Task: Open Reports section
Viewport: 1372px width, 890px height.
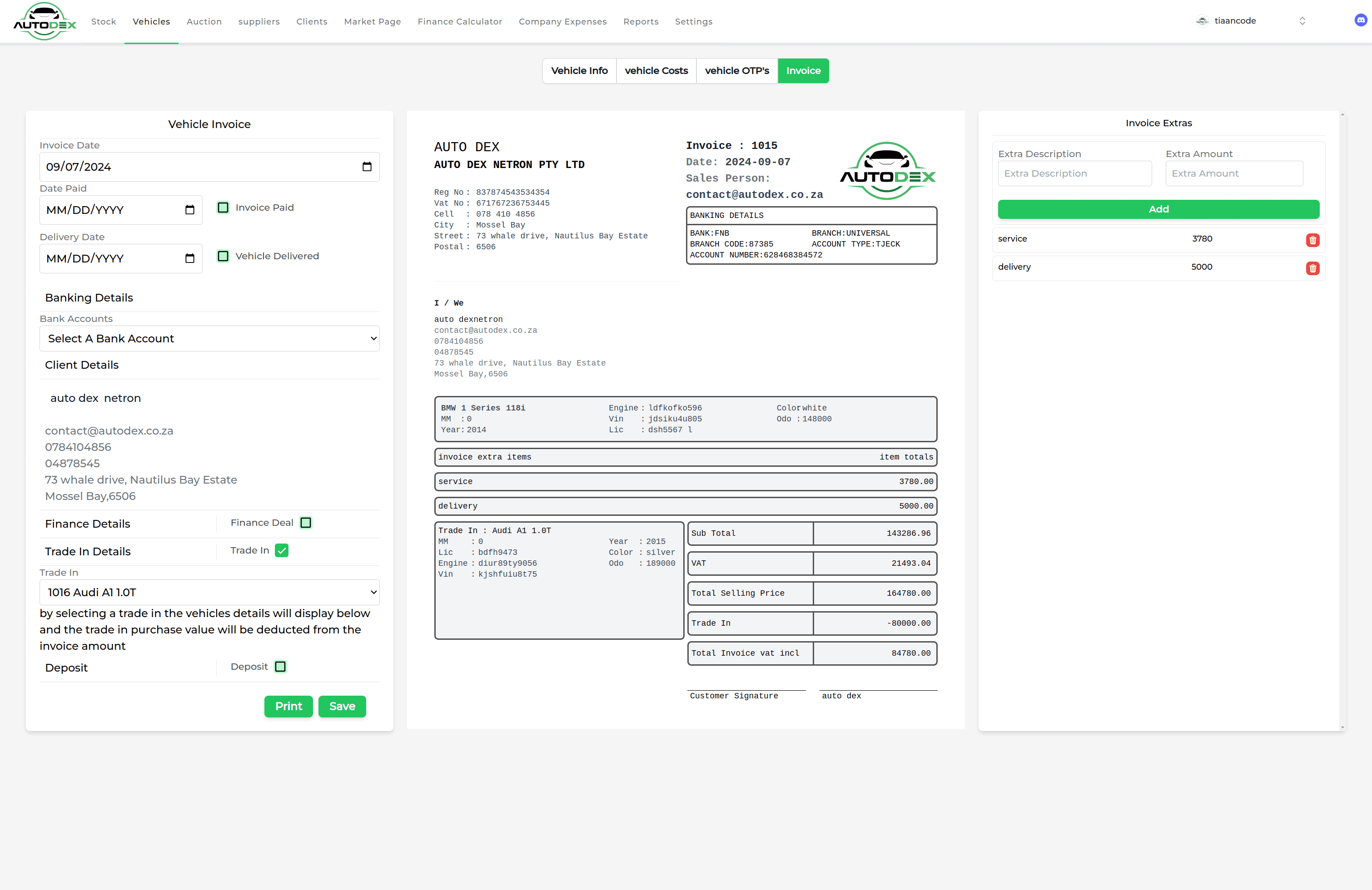Action: coord(641,21)
